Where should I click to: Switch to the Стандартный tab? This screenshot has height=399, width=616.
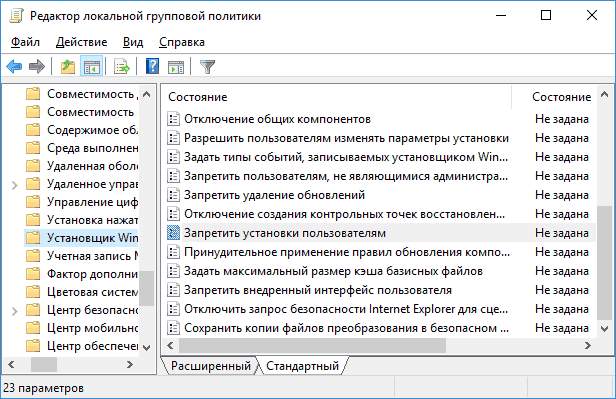[x=302, y=366]
